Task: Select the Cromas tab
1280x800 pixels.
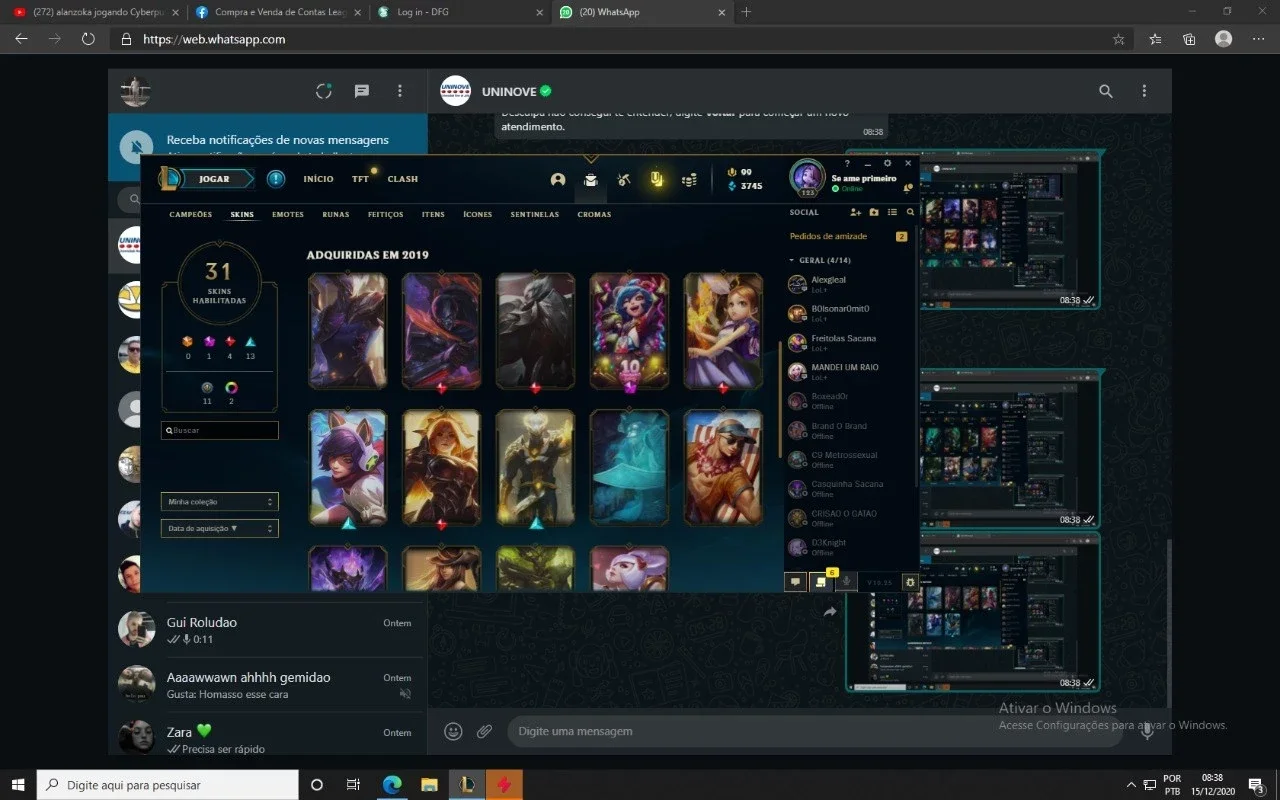Action: click(x=594, y=214)
